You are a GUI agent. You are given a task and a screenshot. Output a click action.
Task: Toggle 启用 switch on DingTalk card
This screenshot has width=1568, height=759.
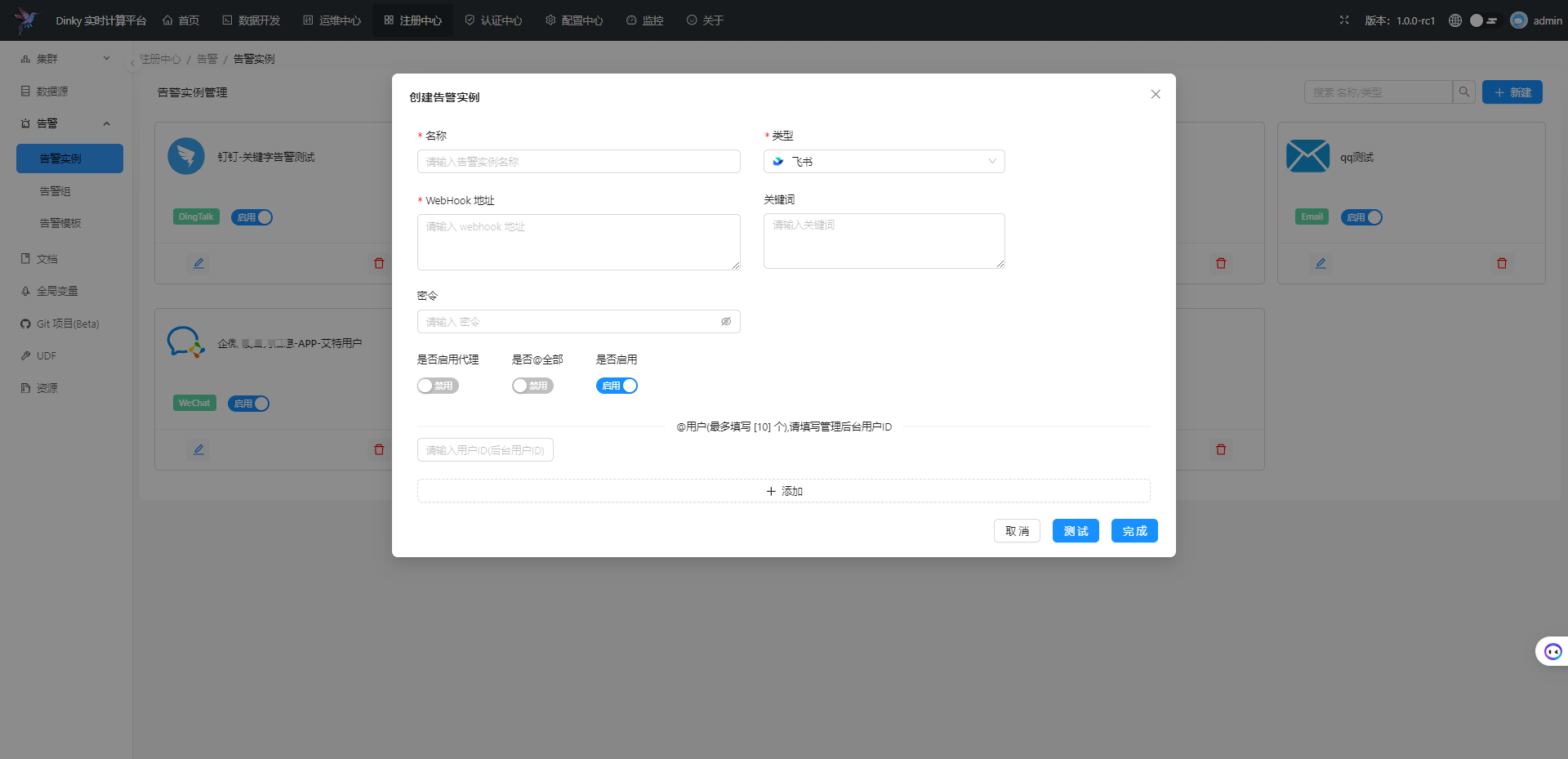pos(252,217)
